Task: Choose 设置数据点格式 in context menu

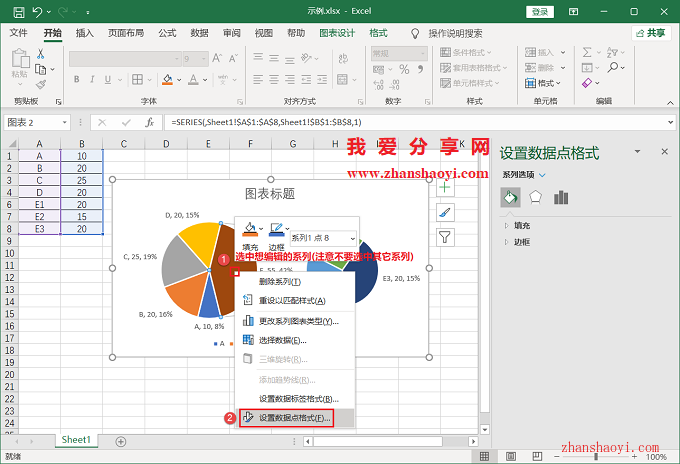Action: (295, 418)
